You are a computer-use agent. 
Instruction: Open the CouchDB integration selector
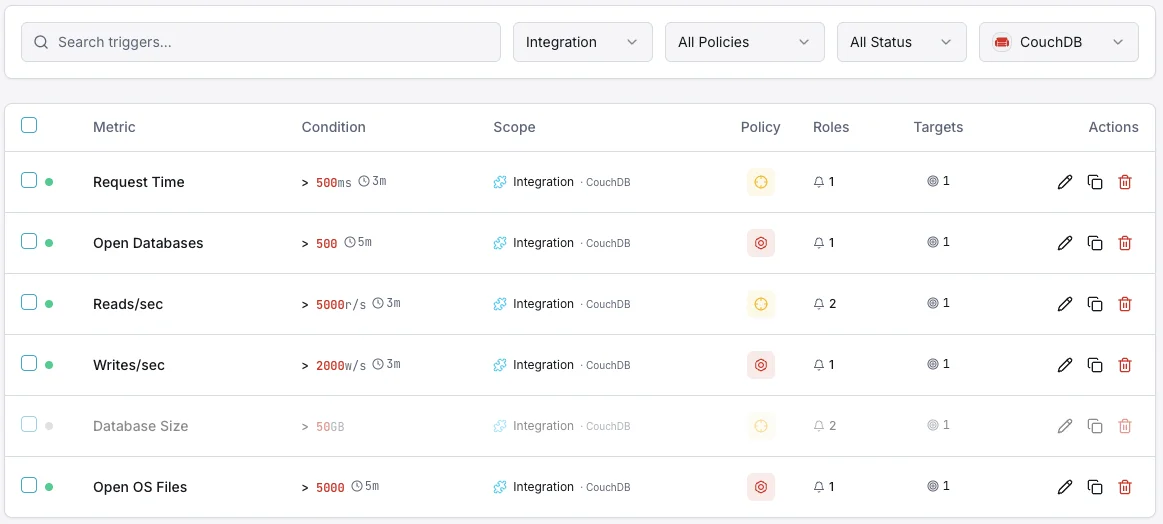click(1058, 42)
